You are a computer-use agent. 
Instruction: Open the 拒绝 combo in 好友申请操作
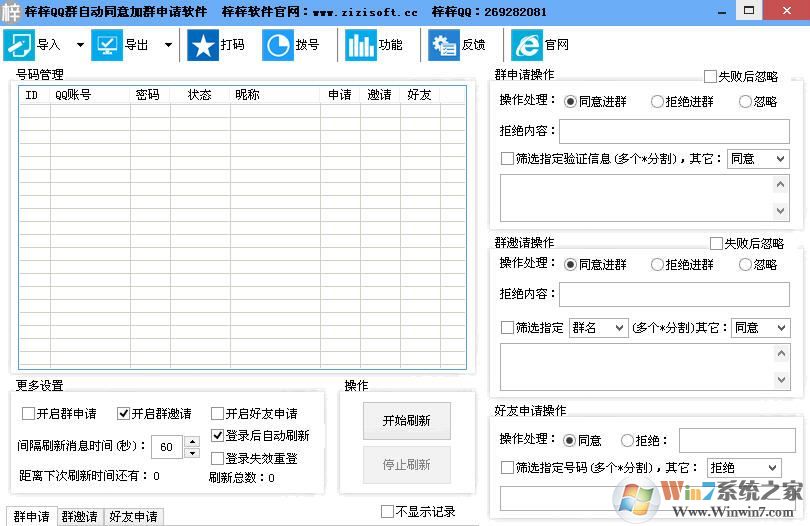pyautogui.click(x=743, y=468)
